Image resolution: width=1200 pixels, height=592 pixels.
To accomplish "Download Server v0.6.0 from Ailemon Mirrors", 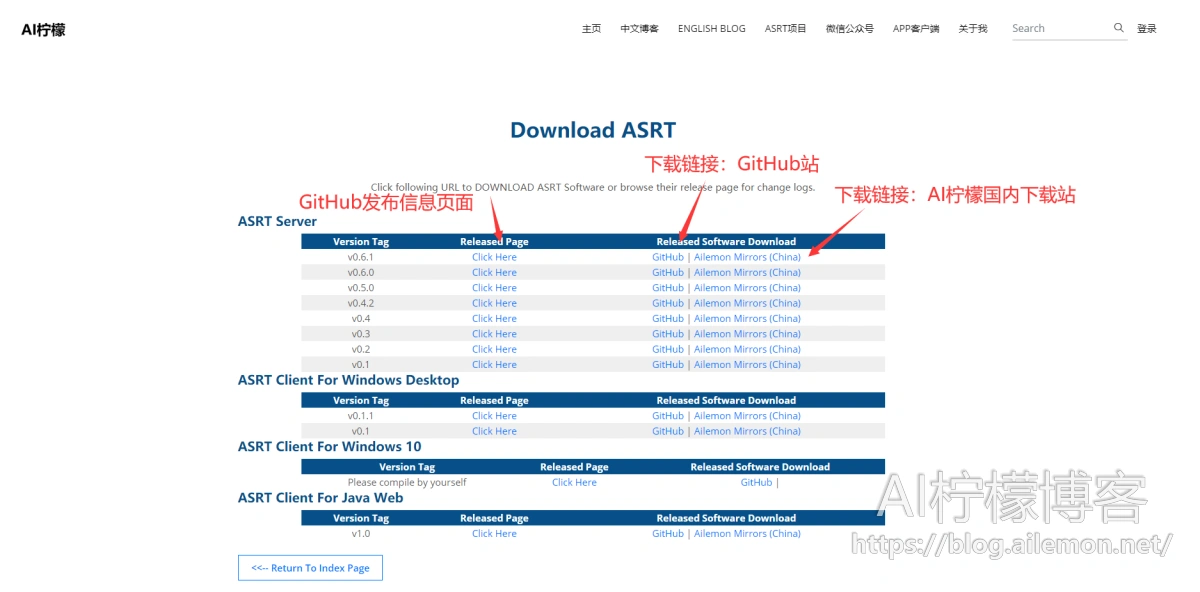I will pos(747,272).
